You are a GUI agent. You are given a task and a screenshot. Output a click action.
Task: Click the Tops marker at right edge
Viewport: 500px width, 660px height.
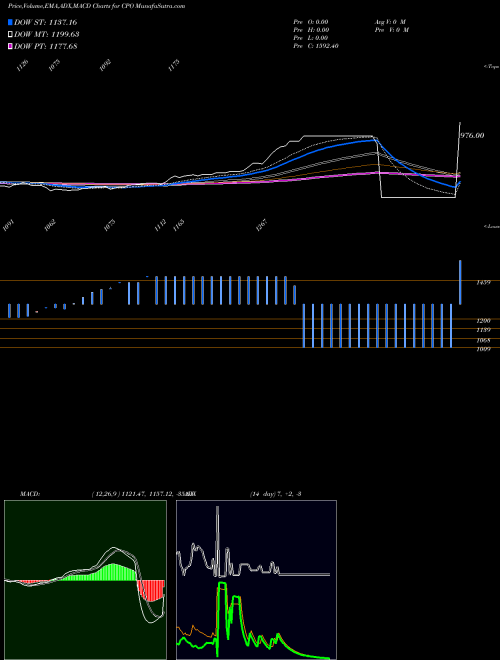point(492,67)
